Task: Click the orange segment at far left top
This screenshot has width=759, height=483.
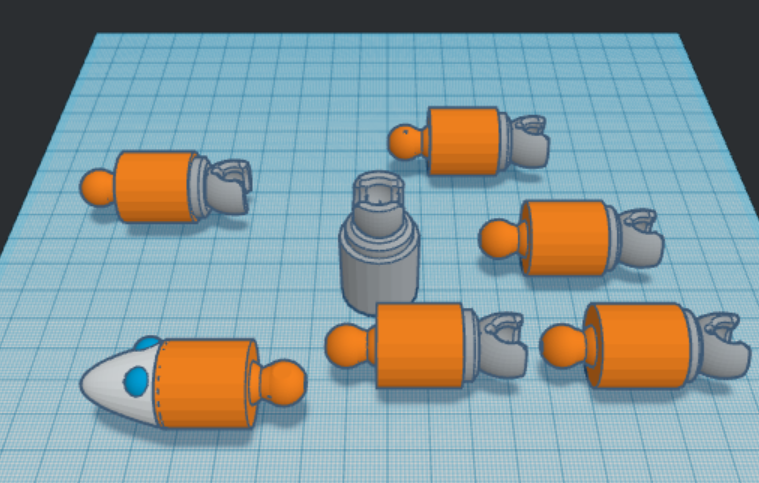Action: click(166, 187)
